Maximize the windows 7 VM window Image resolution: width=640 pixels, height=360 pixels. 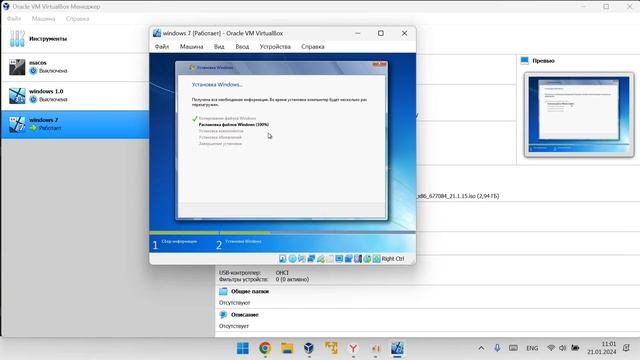pyautogui.click(x=381, y=33)
